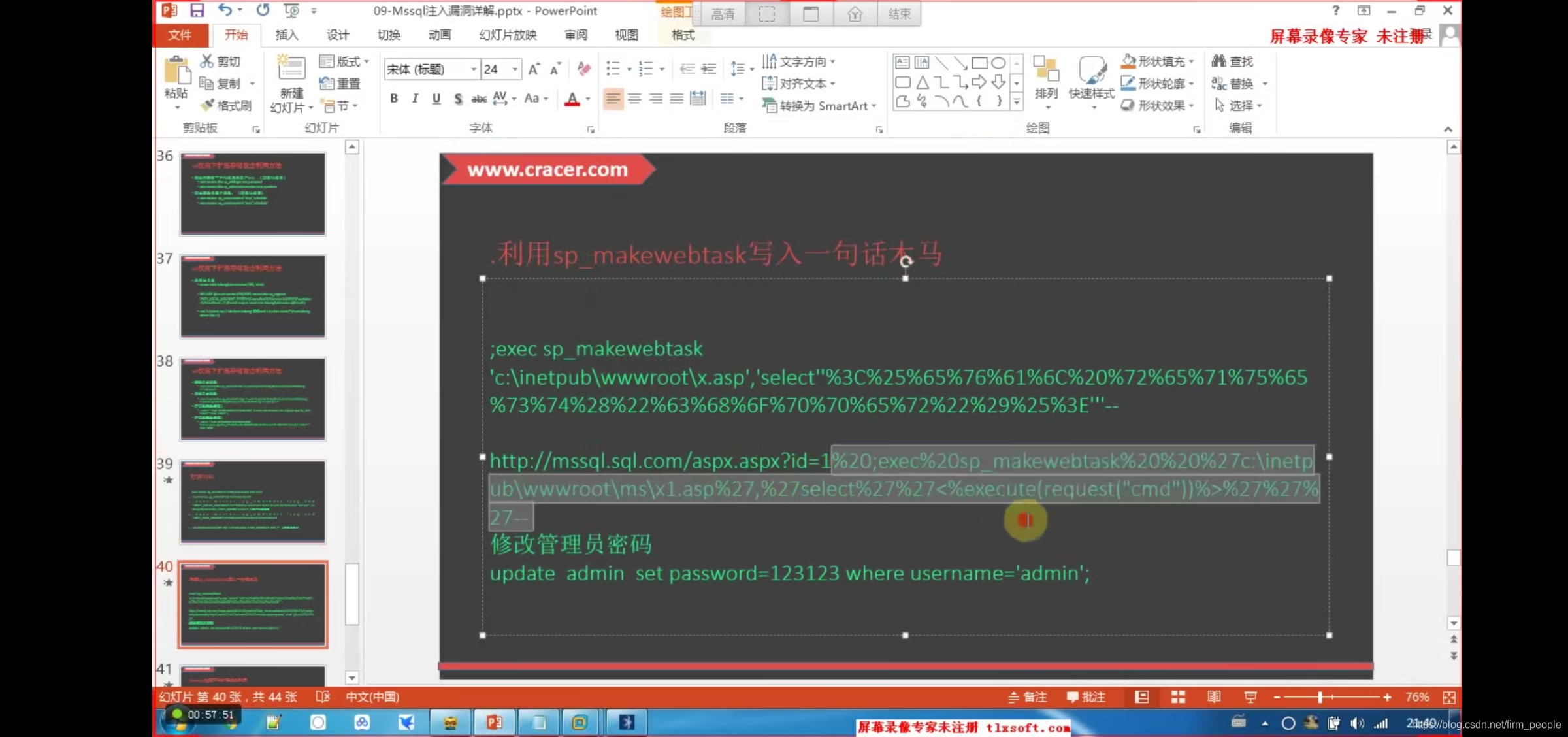Switch to the Insert (插入) tab

287,35
